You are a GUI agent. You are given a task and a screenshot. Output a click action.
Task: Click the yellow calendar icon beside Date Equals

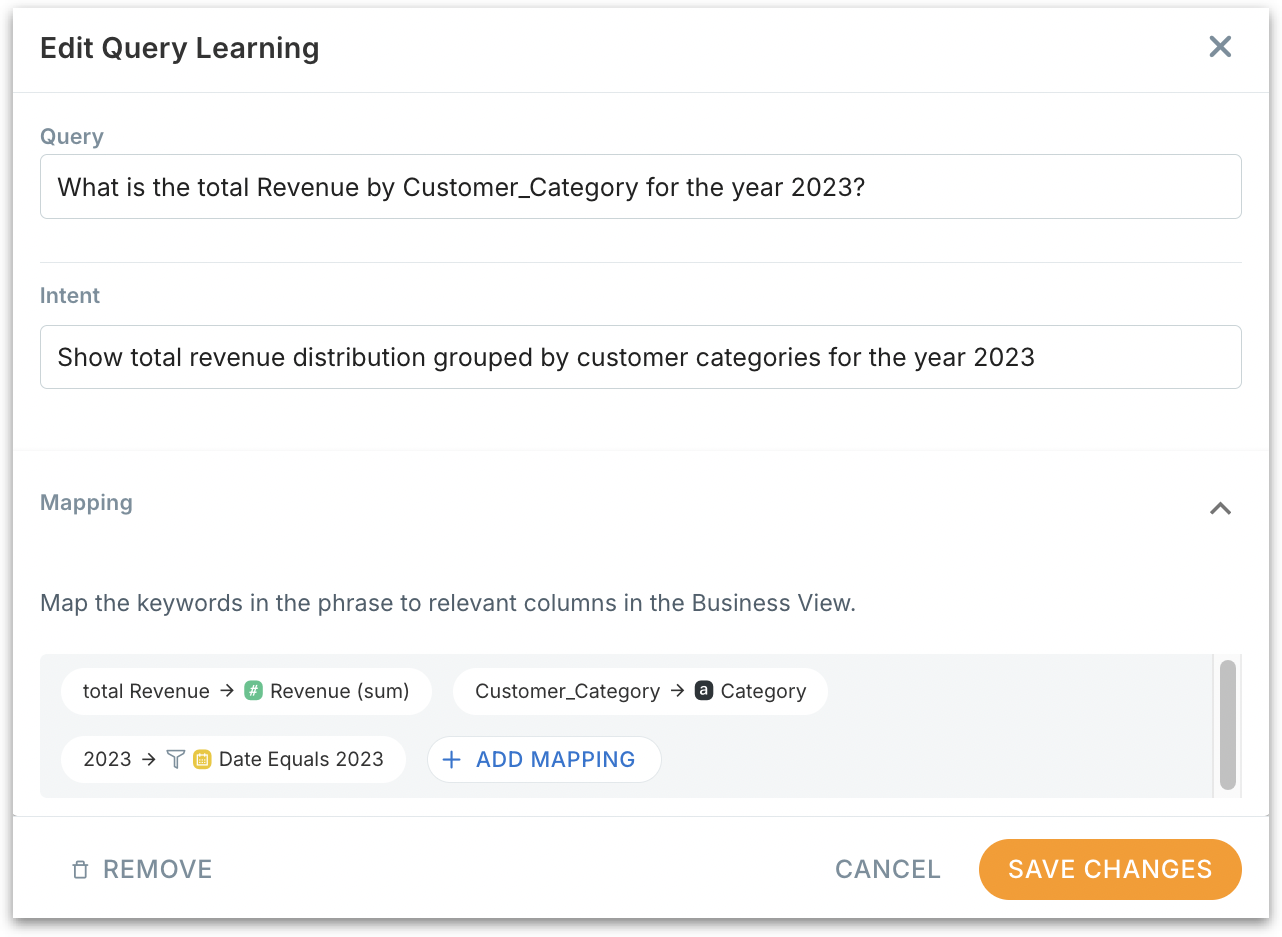tap(202, 759)
